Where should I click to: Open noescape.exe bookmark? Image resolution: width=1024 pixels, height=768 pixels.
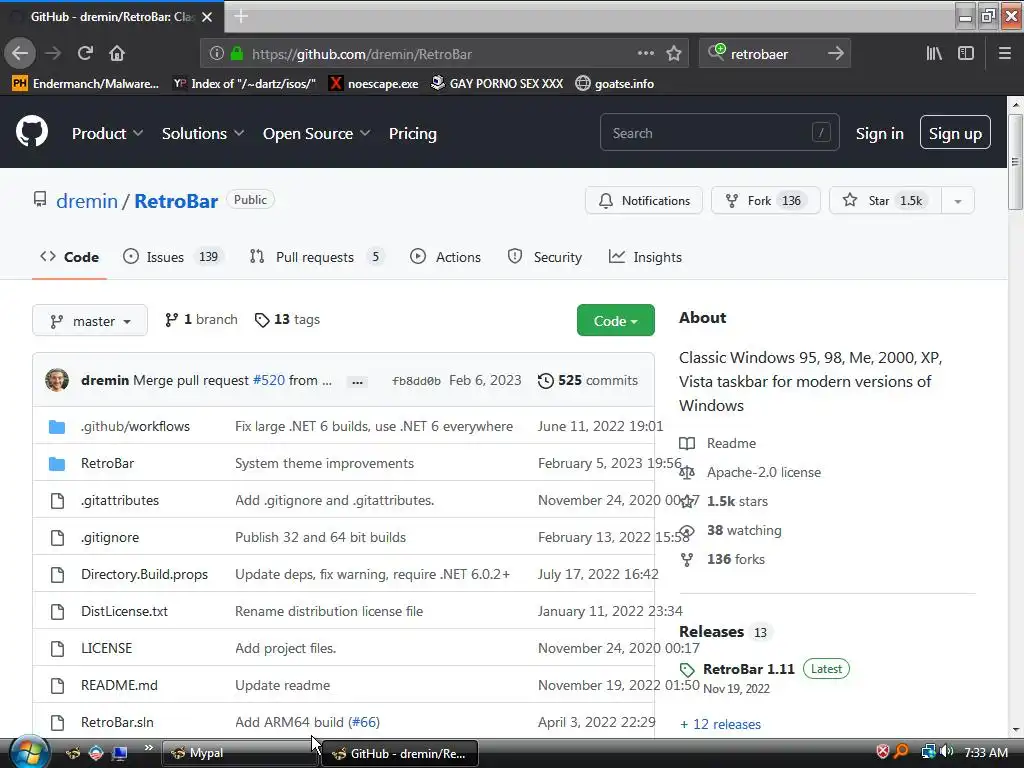click(374, 84)
